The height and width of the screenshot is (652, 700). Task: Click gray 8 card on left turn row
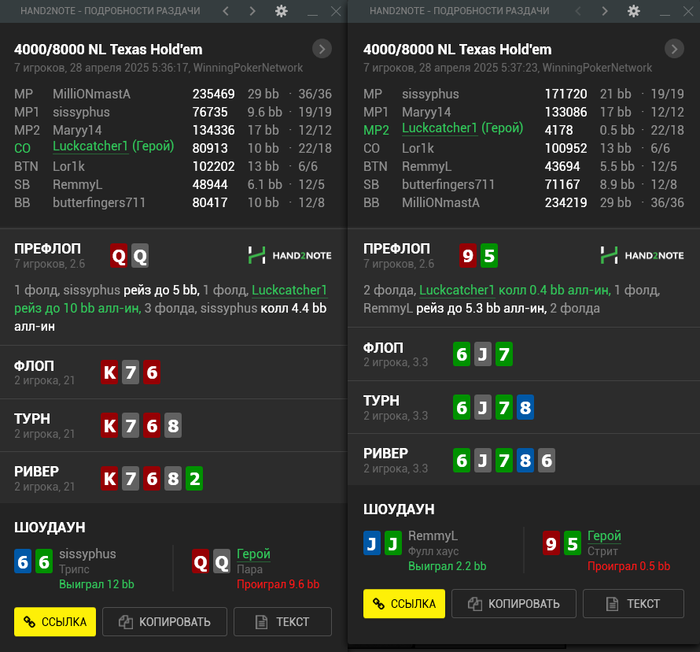[x=173, y=425]
